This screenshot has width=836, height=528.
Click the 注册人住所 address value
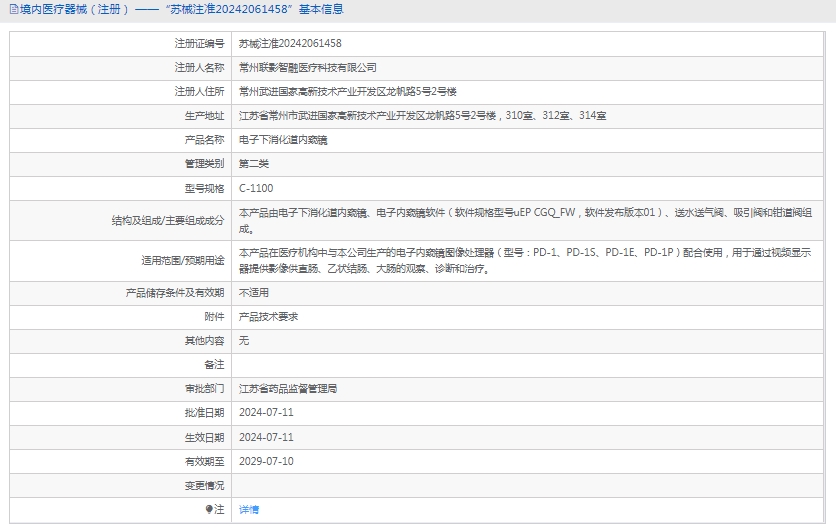tap(347, 92)
